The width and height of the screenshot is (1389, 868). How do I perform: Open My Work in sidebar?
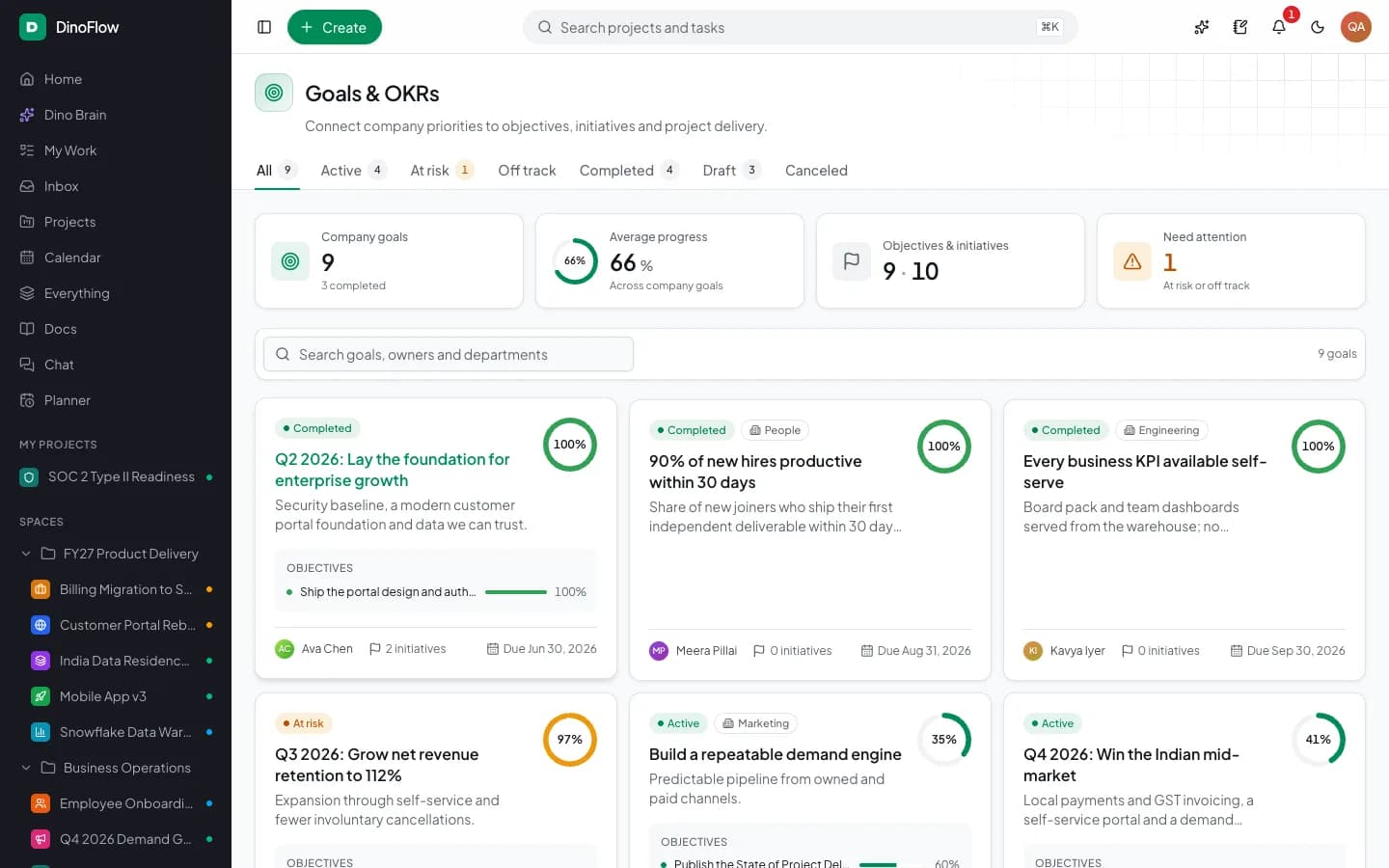[116, 150]
